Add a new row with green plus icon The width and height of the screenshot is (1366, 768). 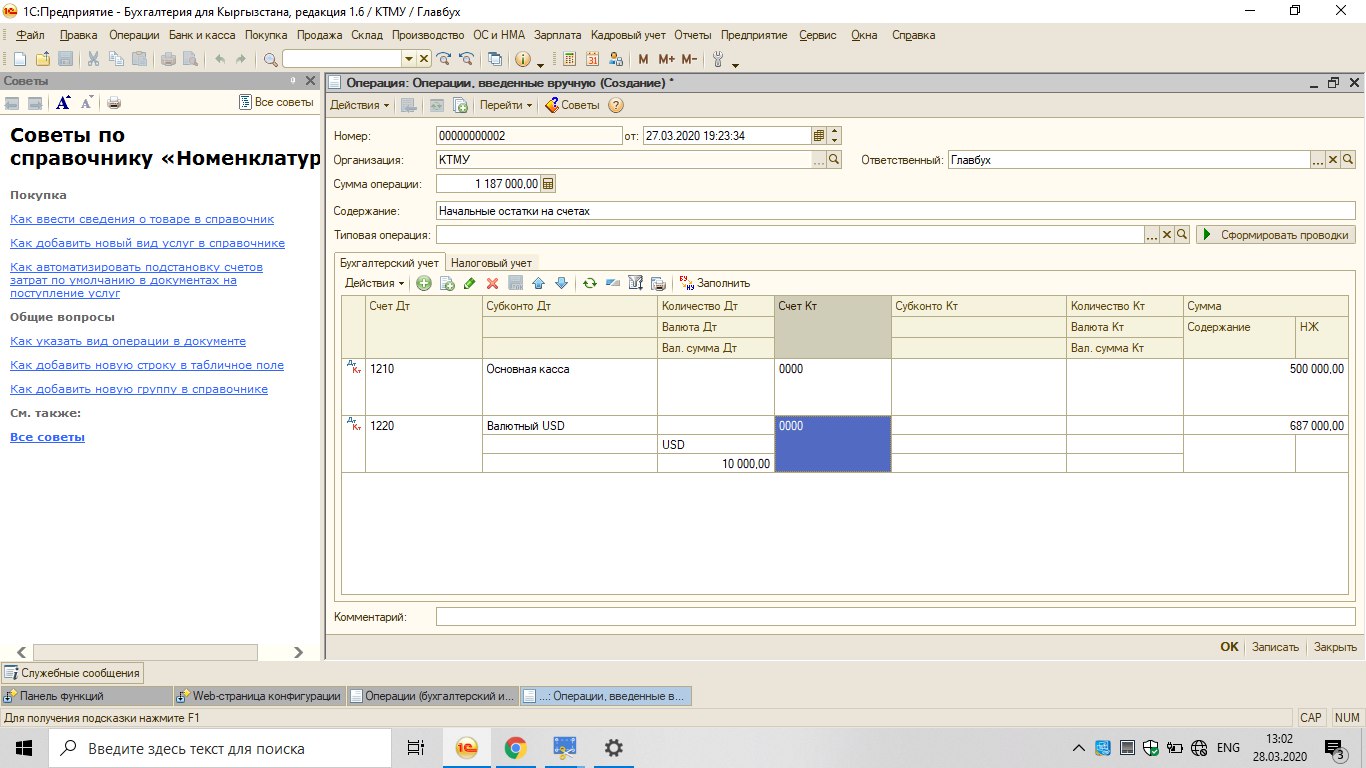(424, 283)
